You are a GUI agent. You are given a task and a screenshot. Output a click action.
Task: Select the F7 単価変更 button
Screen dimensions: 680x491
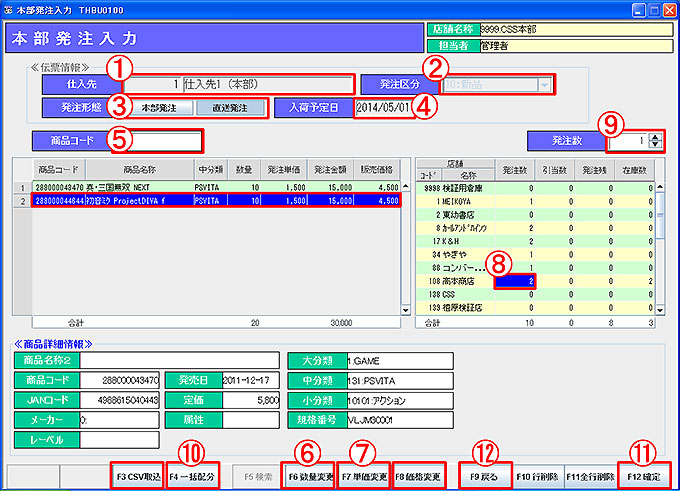(364, 474)
